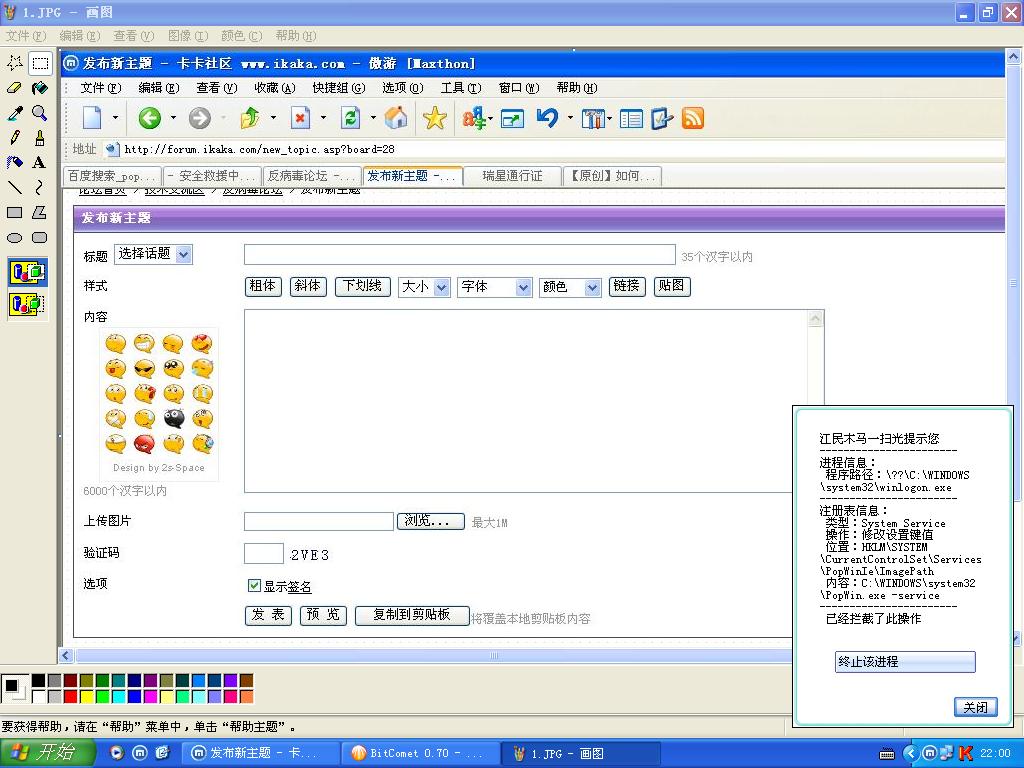
Task: Click Maxthon green back arrow button
Action: [150, 118]
